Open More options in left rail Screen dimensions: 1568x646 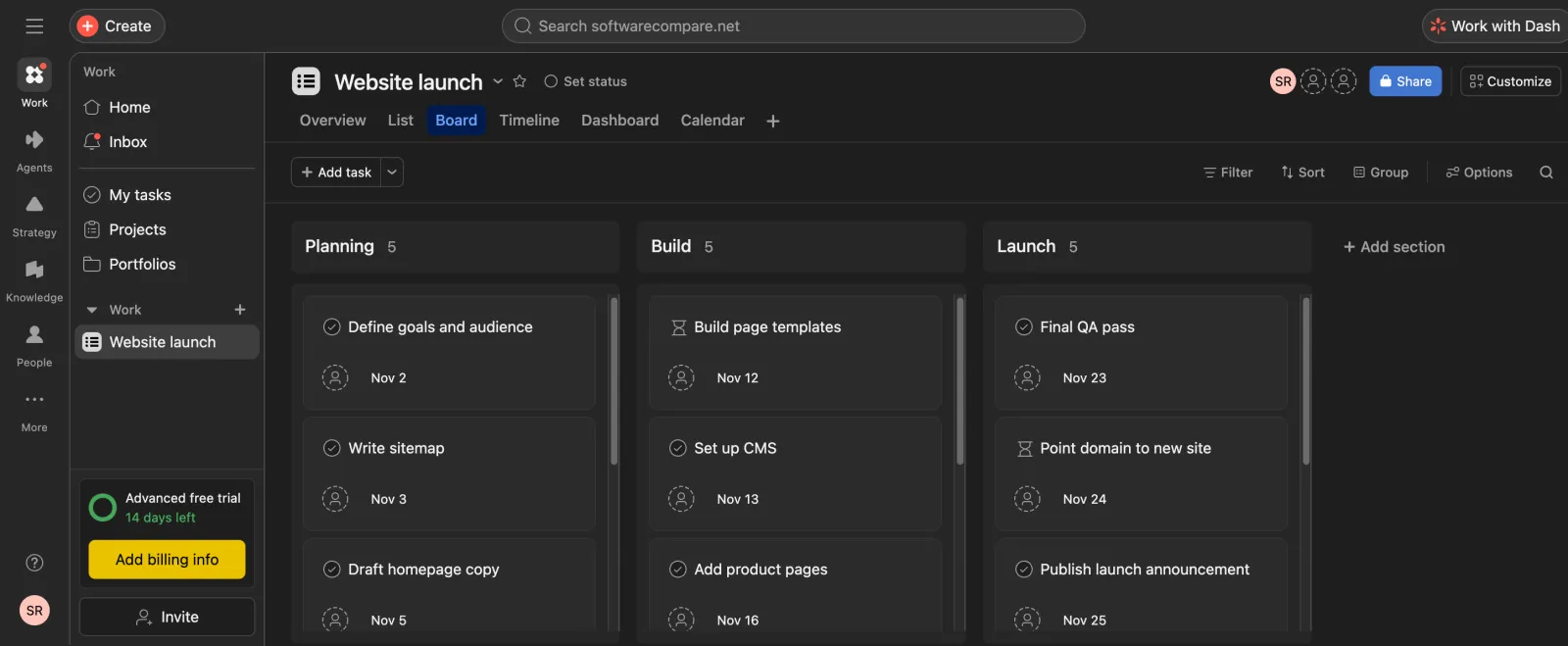click(x=34, y=410)
